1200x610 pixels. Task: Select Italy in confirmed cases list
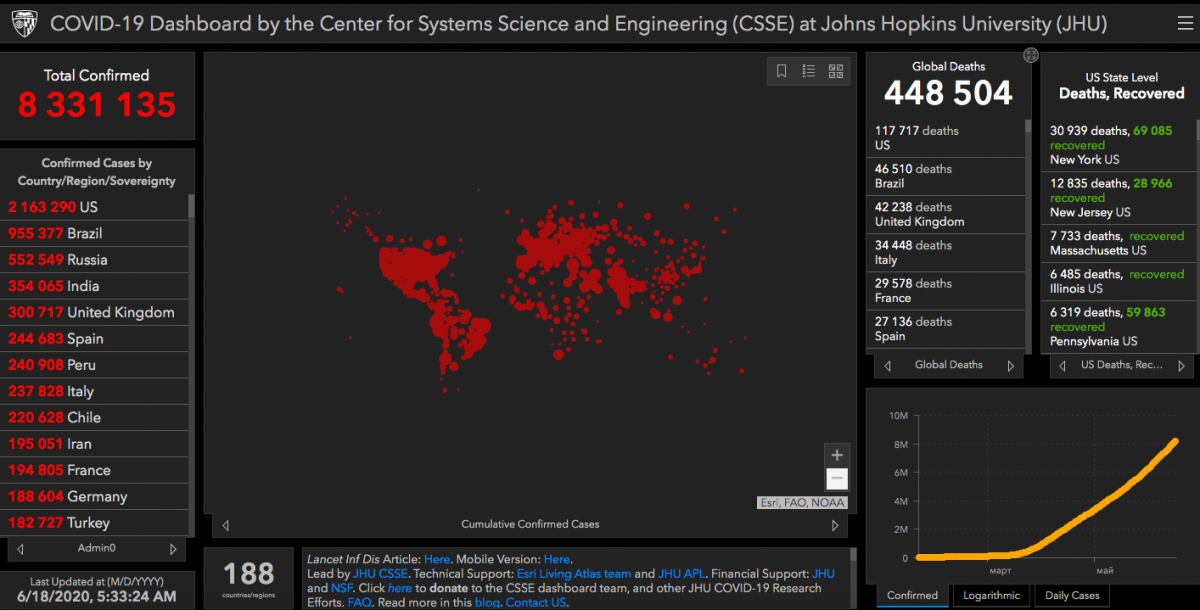point(94,391)
